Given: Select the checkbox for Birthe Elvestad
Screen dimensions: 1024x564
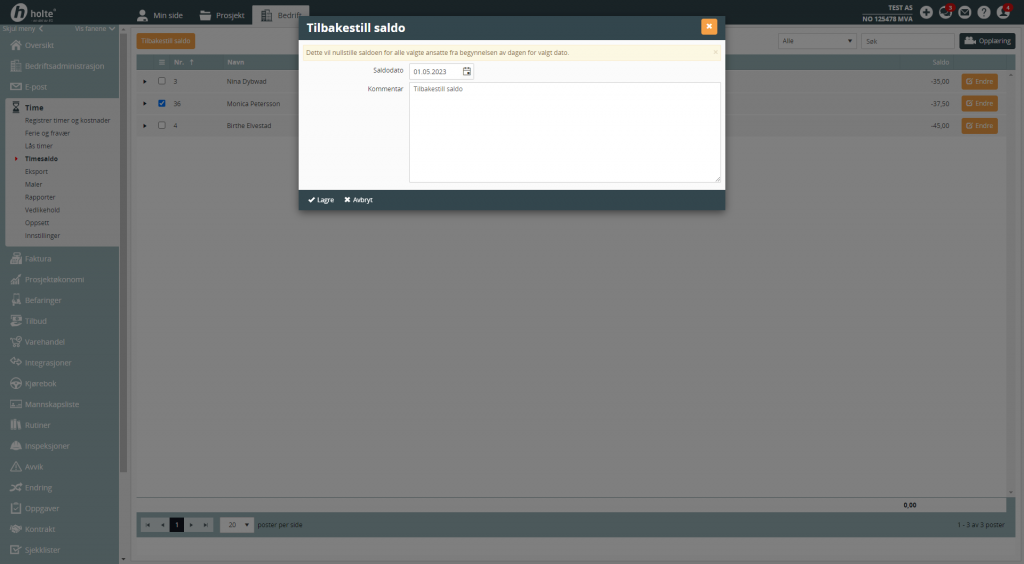Looking at the screenshot, I should click(x=162, y=125).
